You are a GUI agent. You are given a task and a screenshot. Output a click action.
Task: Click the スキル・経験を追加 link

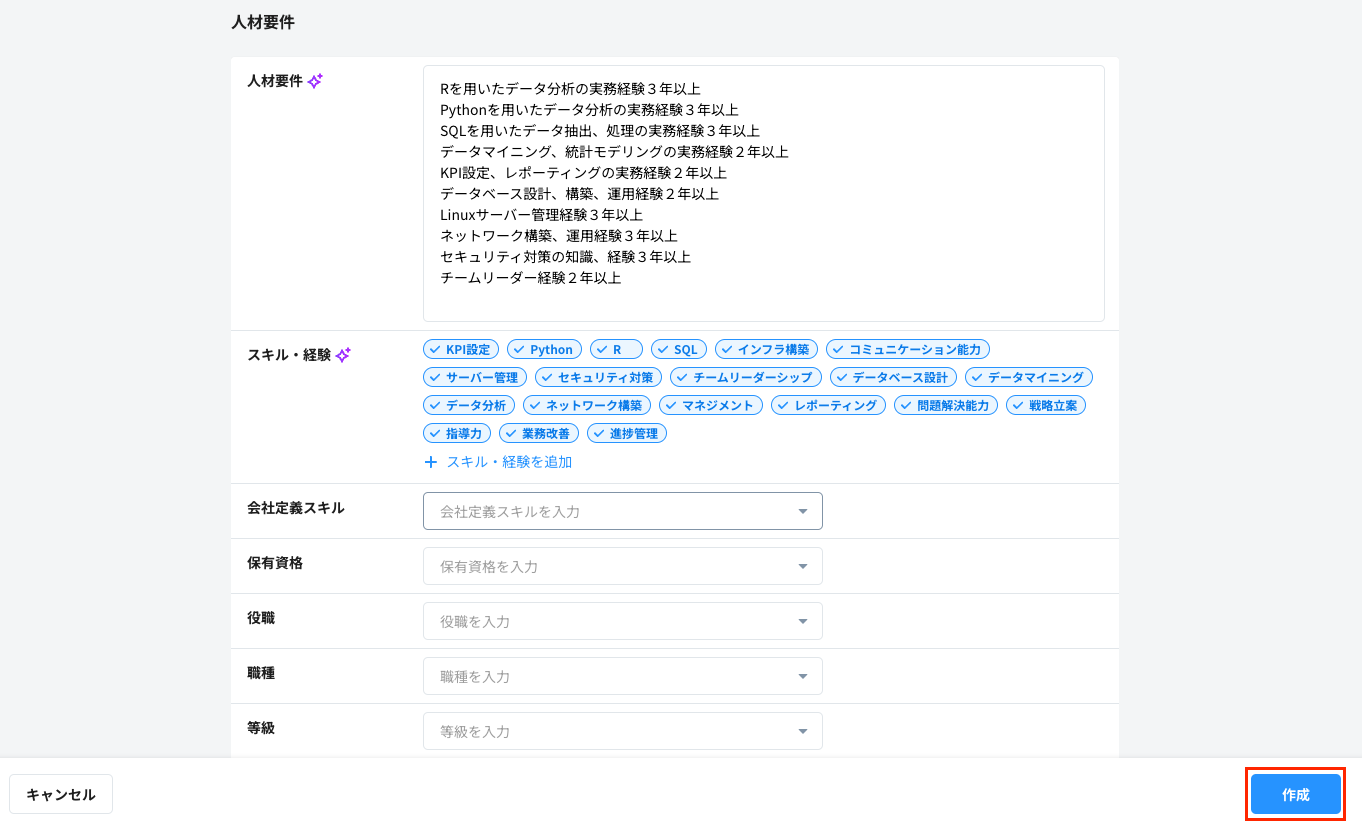(510, 461)
